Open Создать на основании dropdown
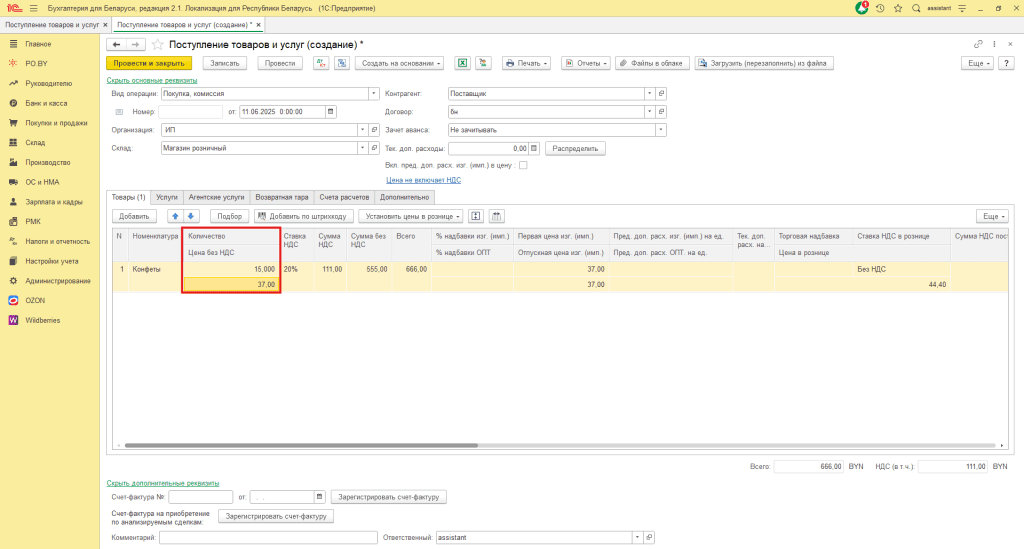The width and height of the screenshot is (1024, 549). click(401, 63)
